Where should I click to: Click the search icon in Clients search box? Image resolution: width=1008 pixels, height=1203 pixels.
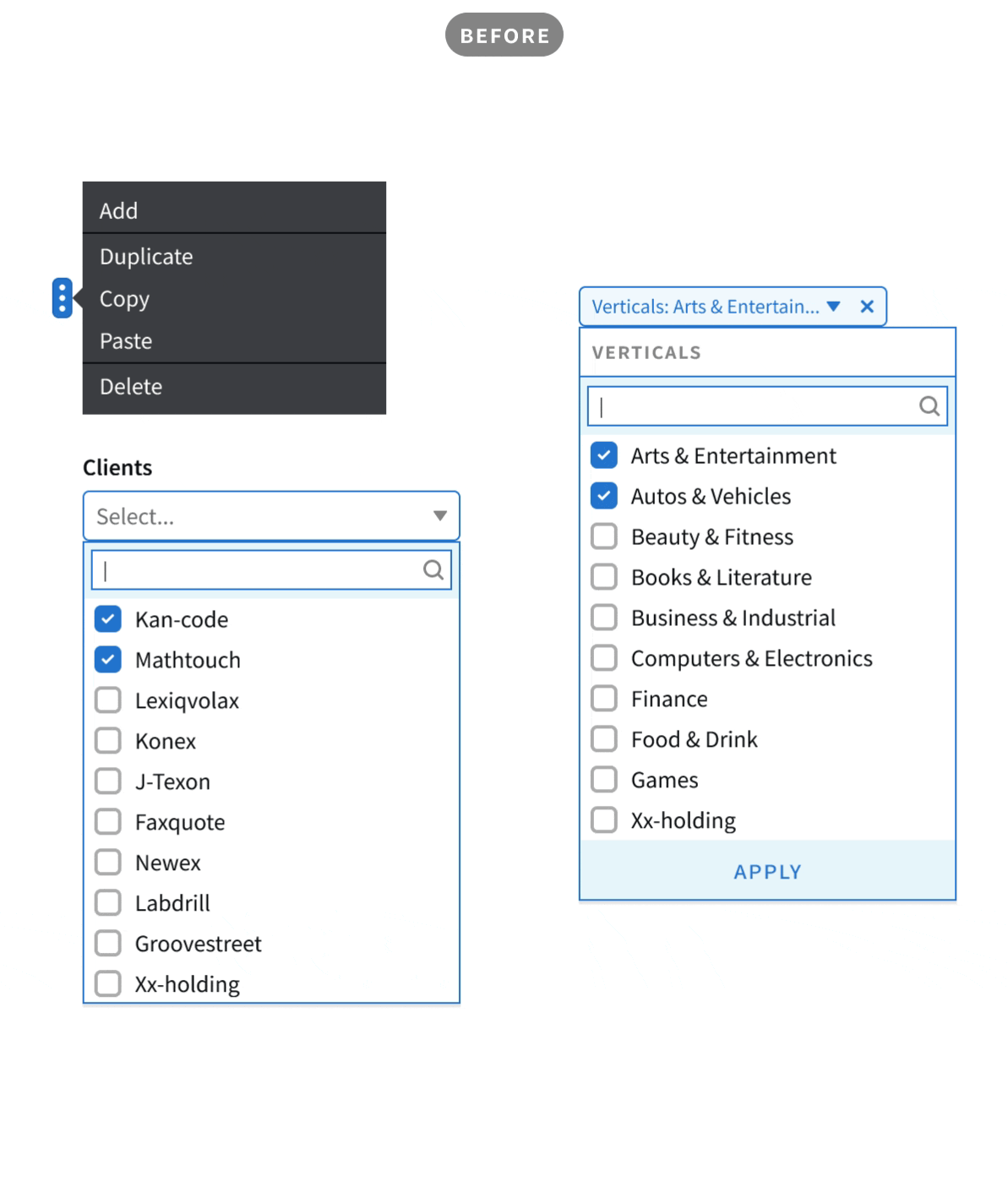(x=433, y=570)
